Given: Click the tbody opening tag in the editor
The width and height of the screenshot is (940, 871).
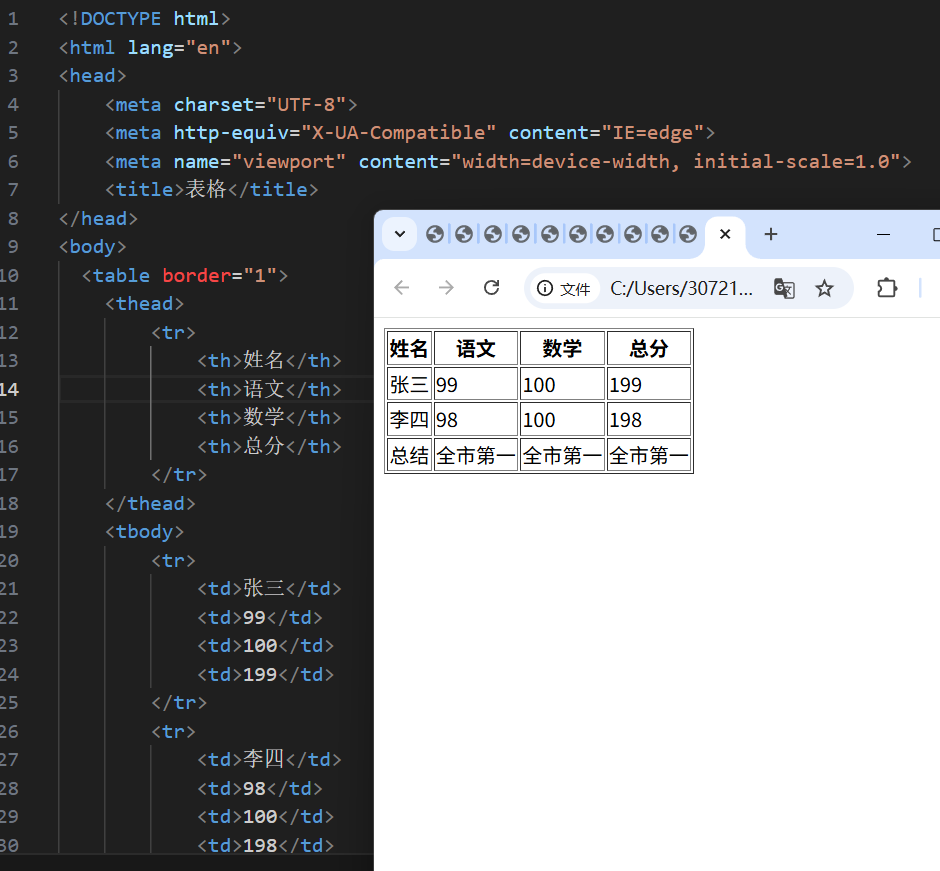Looking at the screenshot, I should (144, 532).
